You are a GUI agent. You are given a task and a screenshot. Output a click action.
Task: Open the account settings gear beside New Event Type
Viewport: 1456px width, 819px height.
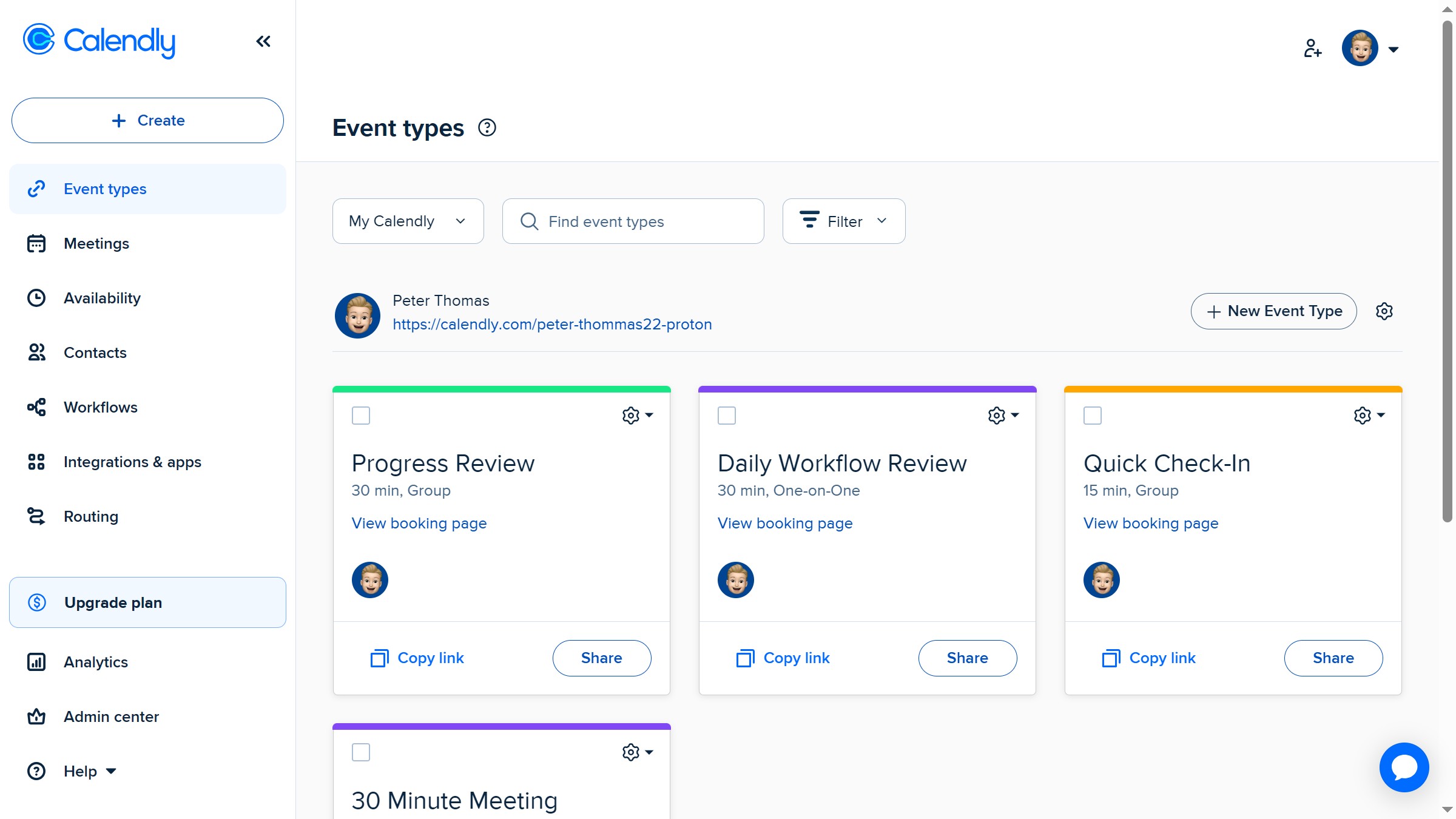[1384, 311]
